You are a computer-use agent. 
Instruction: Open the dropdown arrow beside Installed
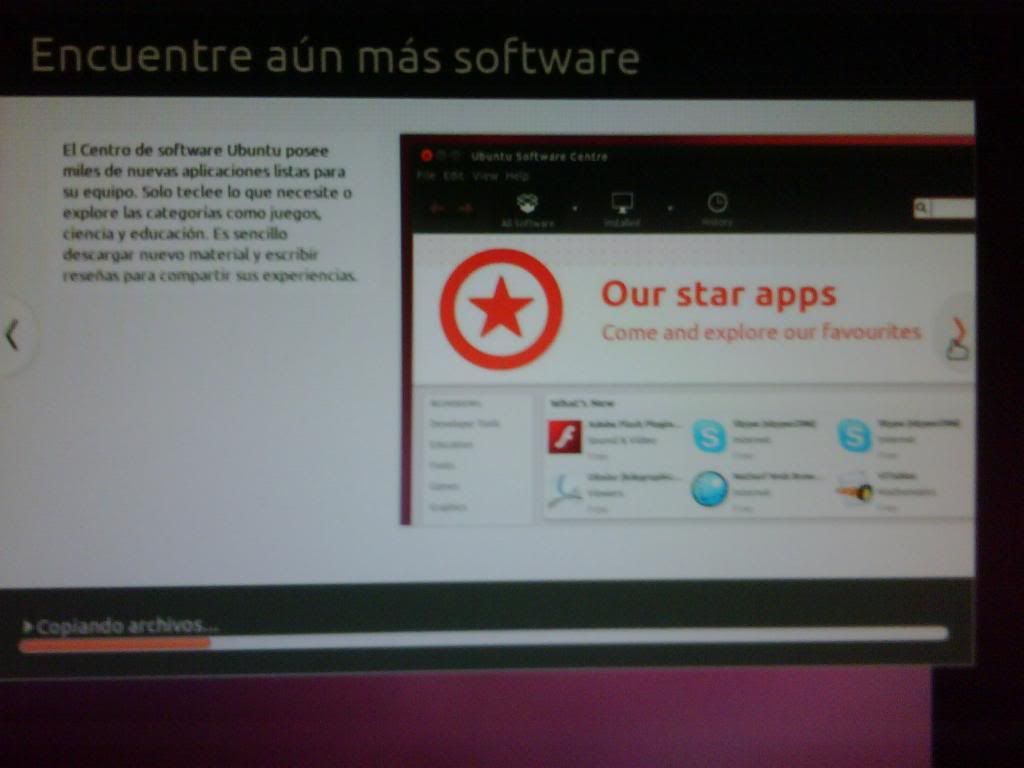coord(670,209)
